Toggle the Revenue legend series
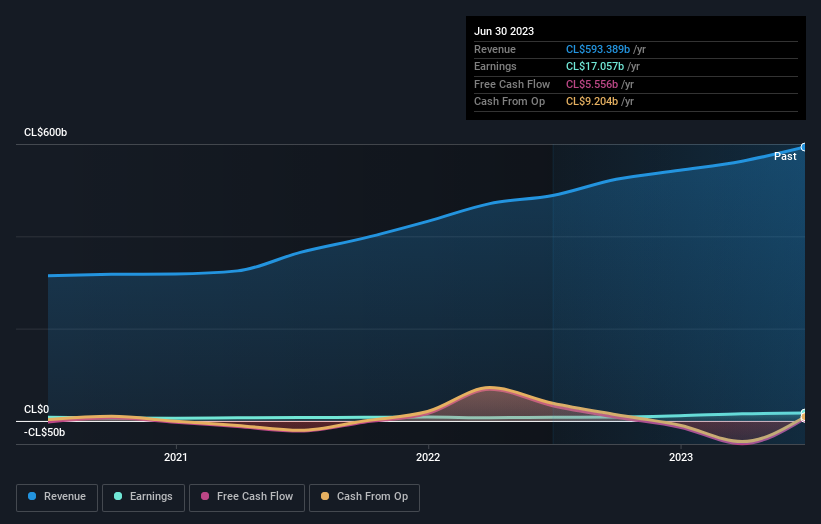 pos(57,497)
